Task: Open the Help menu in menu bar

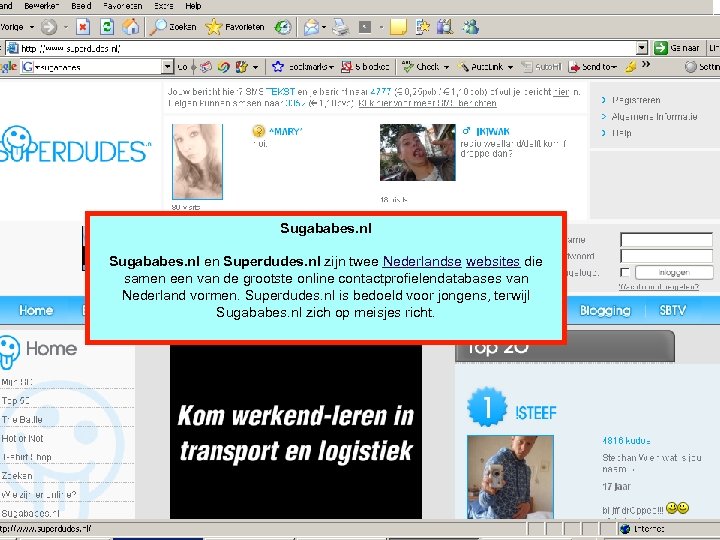Action: (x=193, y=6)
